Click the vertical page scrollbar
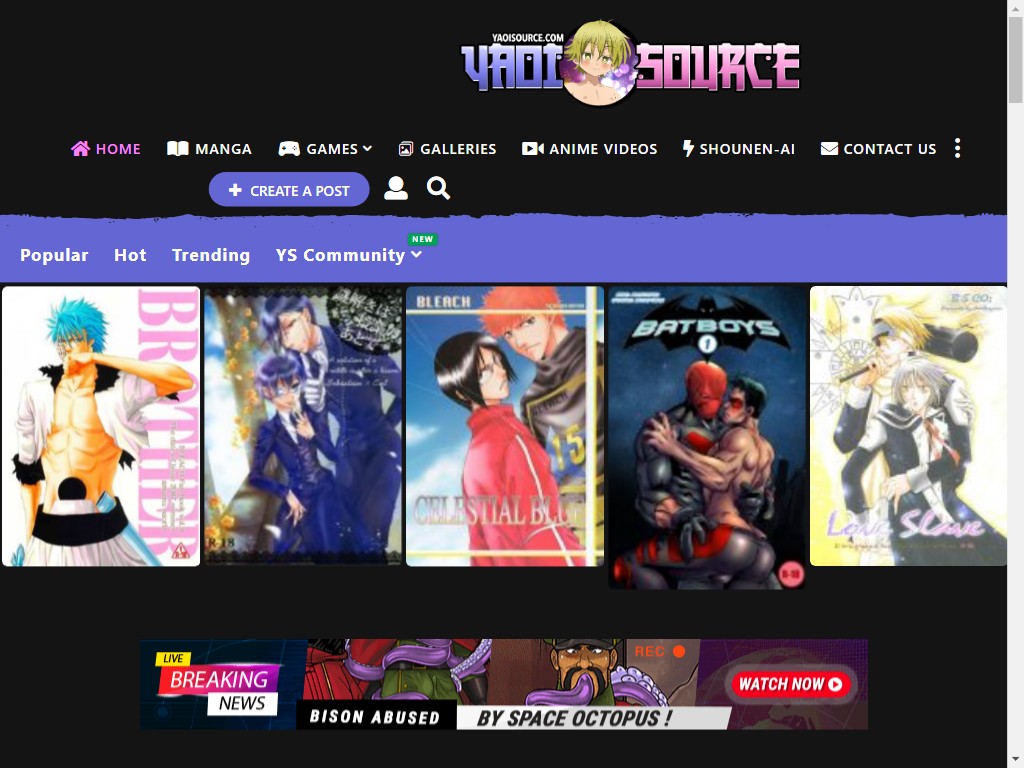Image resolution: width=1024 pixels, height=768 pixels. [1015, 400]
